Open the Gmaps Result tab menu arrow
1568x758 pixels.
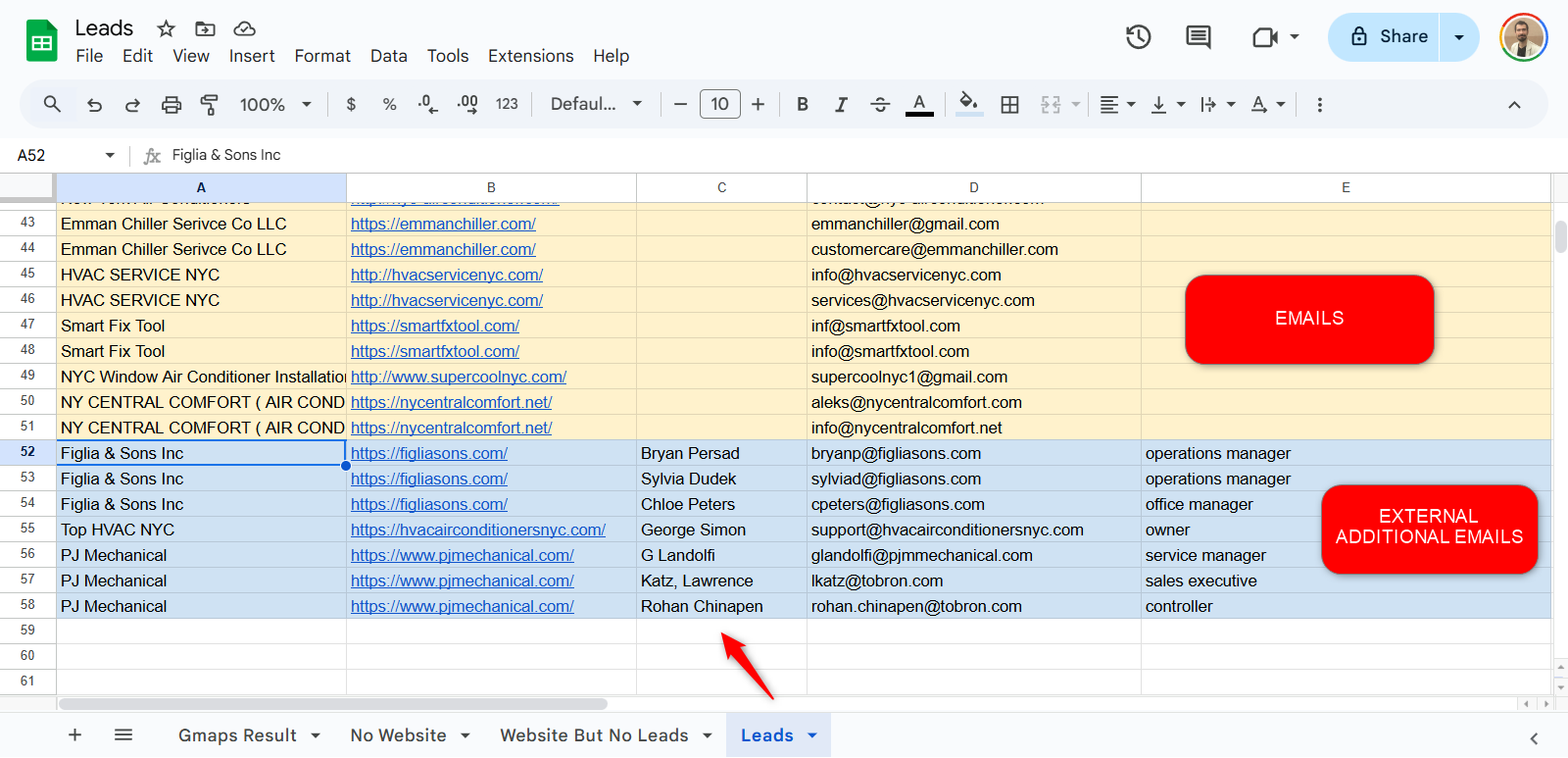pos(316,735)
